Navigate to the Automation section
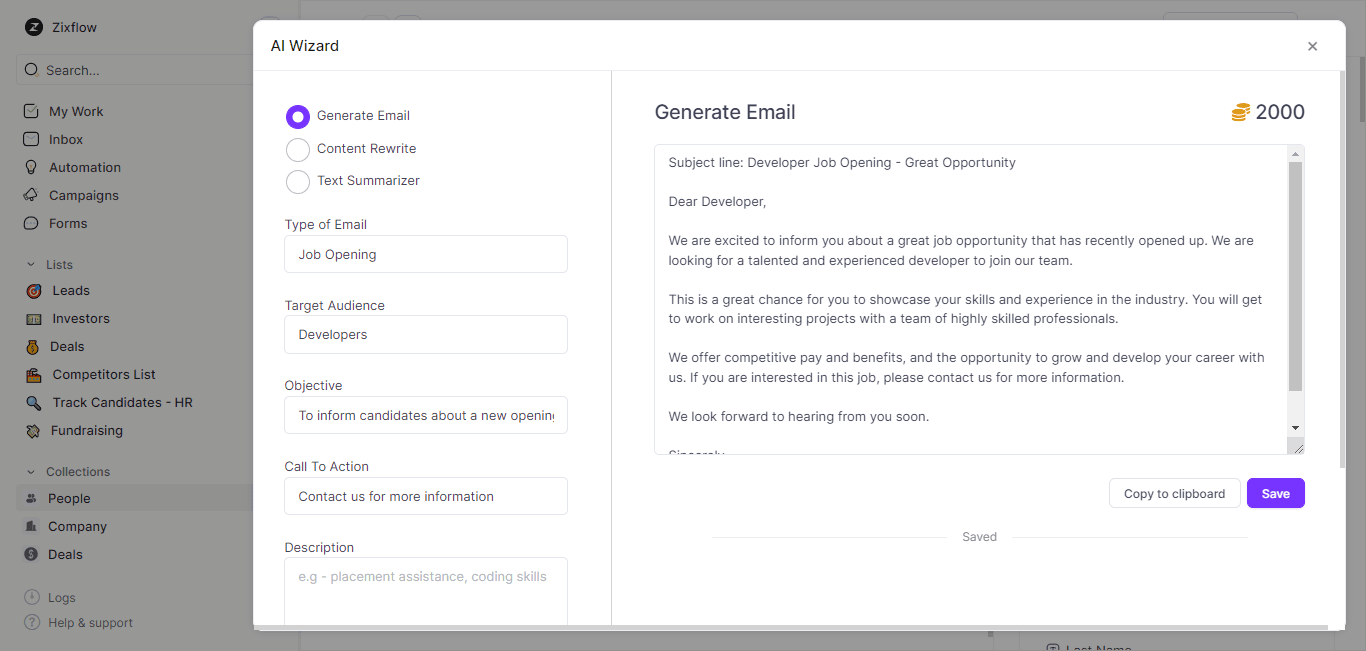This screenshot has width=1366, height=651. pyautogui.click(x=85, y=167)
